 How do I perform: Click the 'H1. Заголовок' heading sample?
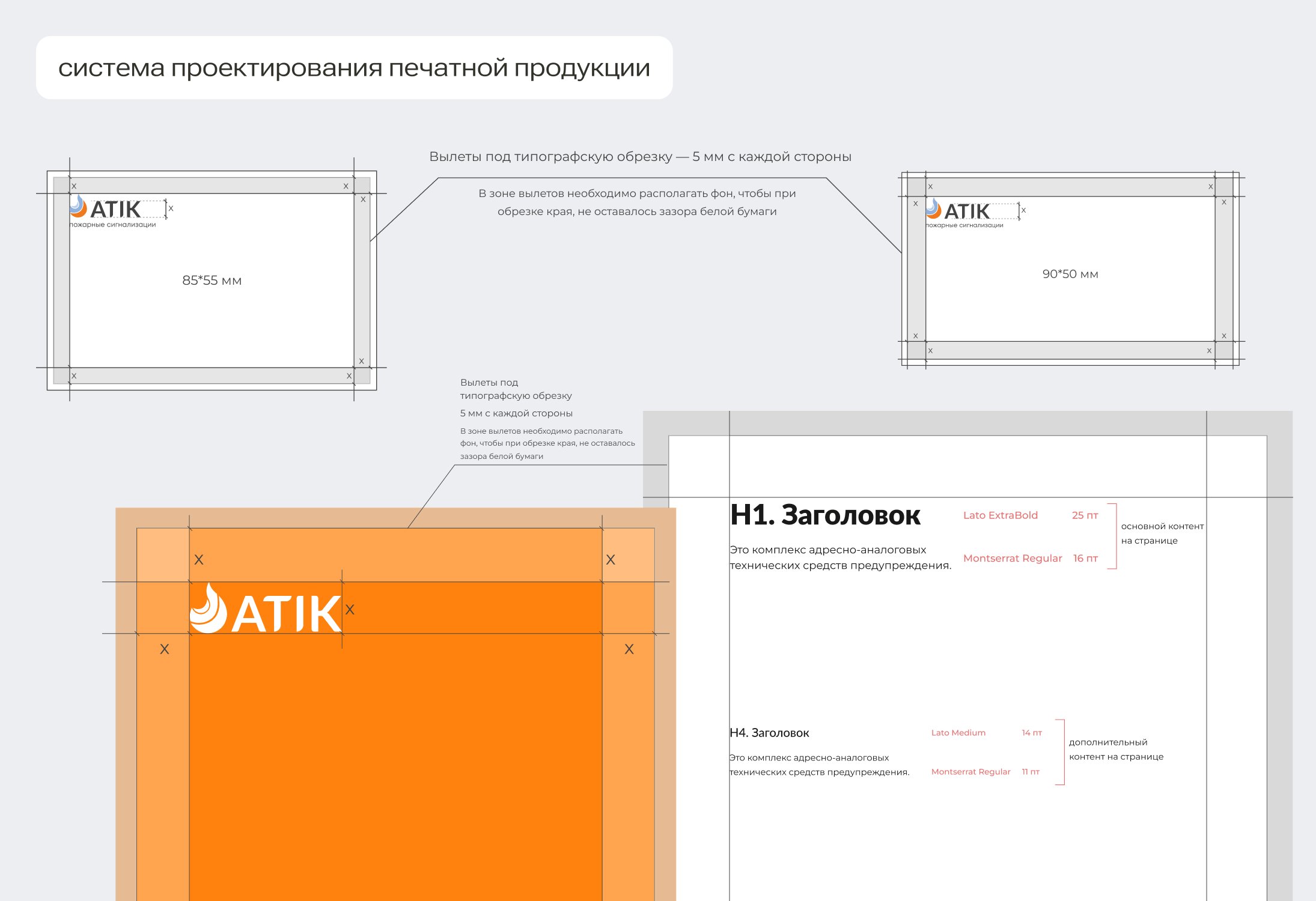coord(825,515)
